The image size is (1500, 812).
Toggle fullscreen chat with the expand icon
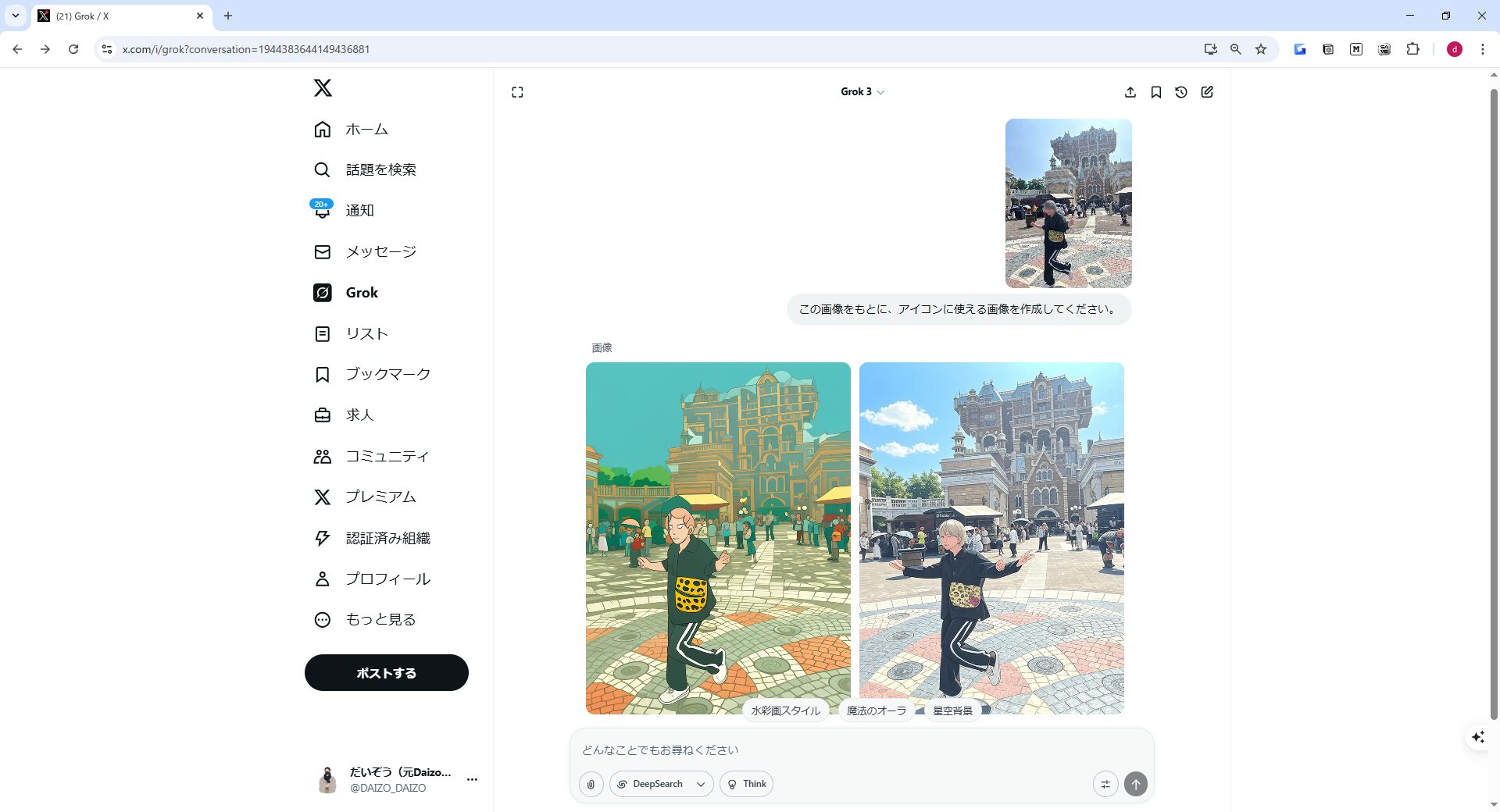517,91
